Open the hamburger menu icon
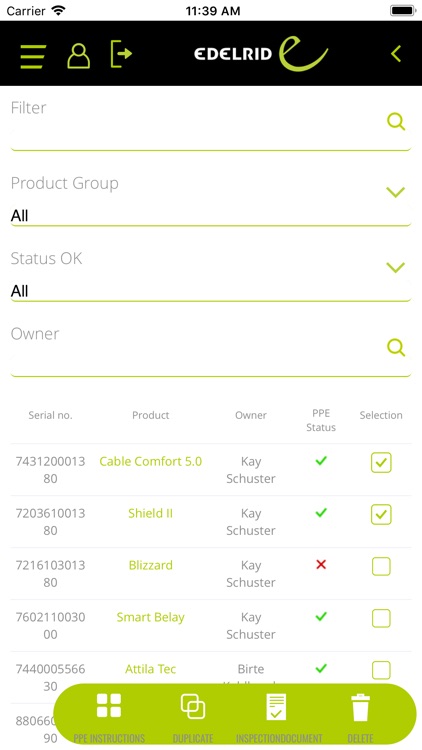422x750 pixels. coord(33,56)
